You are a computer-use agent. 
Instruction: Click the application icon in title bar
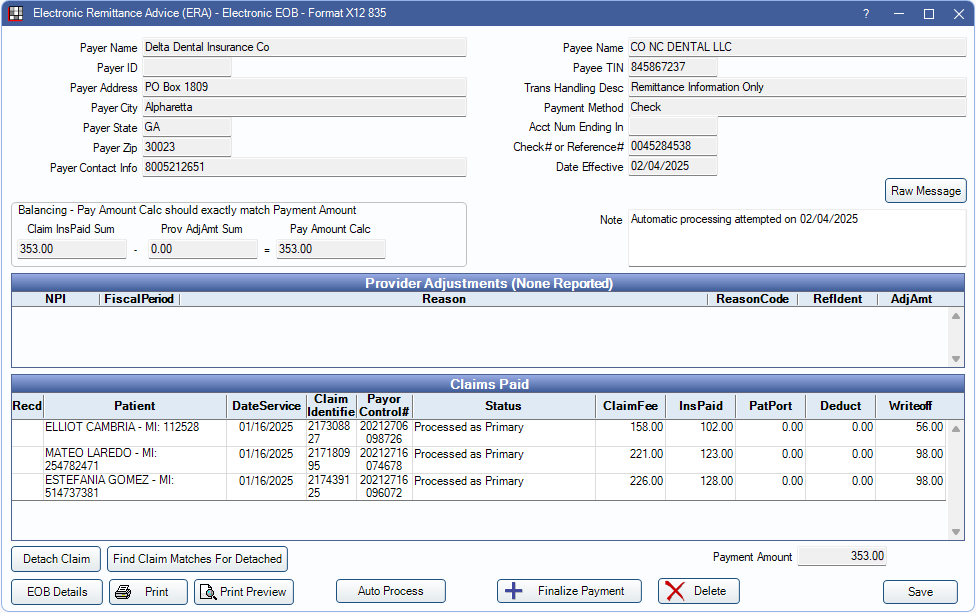[x=15, y=14]
